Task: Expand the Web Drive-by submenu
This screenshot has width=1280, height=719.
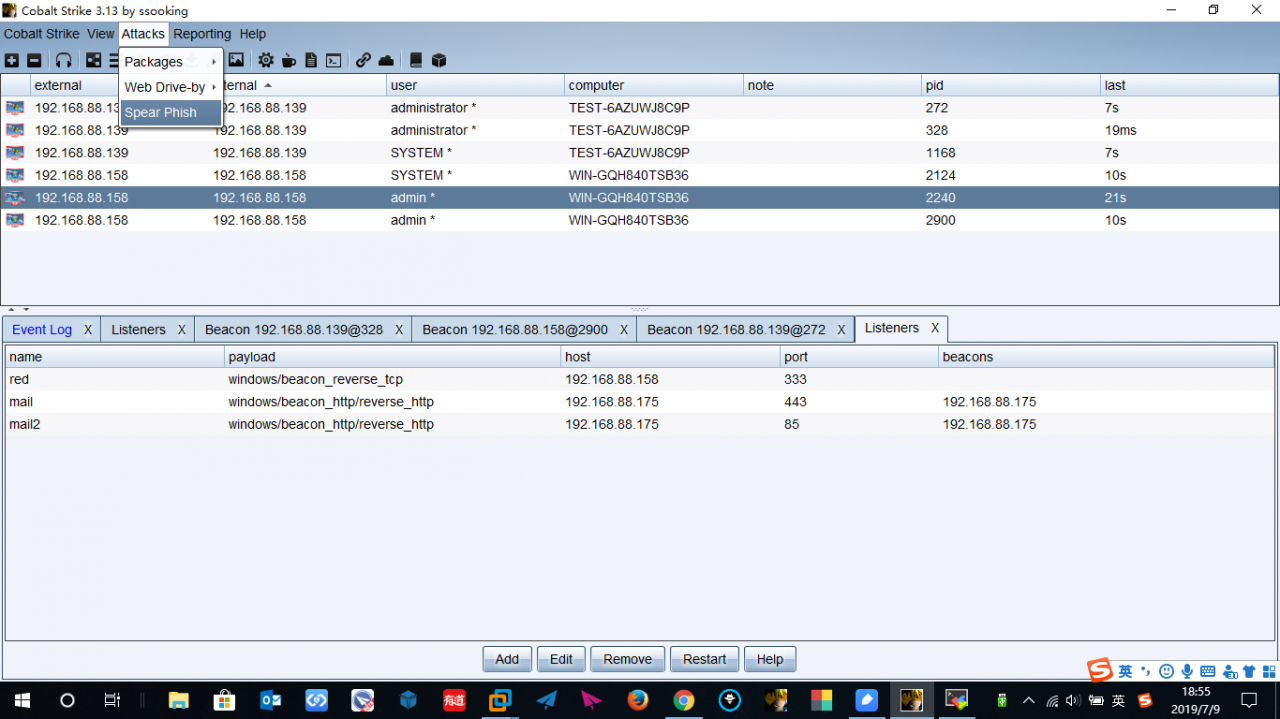Action: tap(171, 87)
